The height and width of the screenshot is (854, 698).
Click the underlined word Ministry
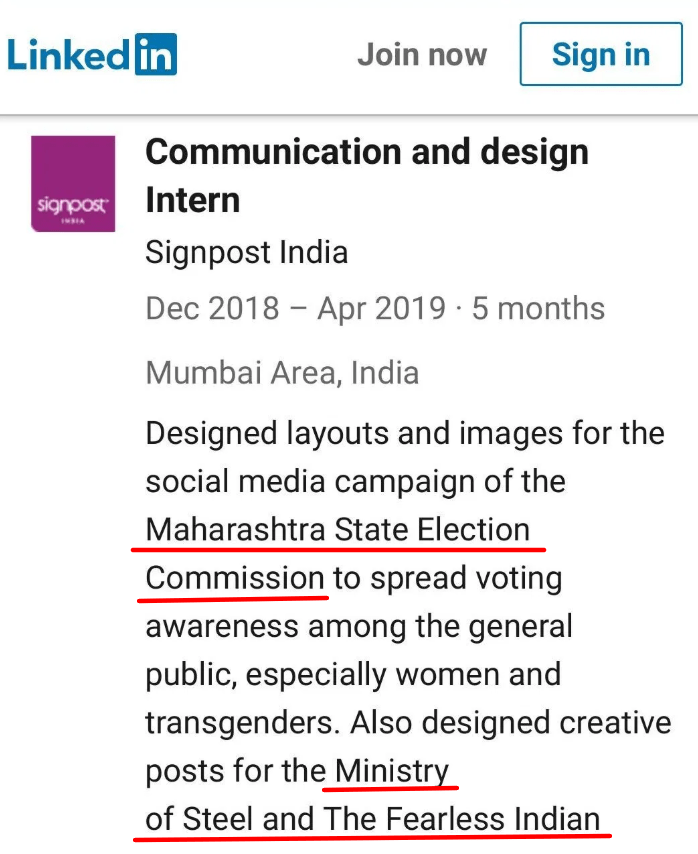tap(392, 771)
